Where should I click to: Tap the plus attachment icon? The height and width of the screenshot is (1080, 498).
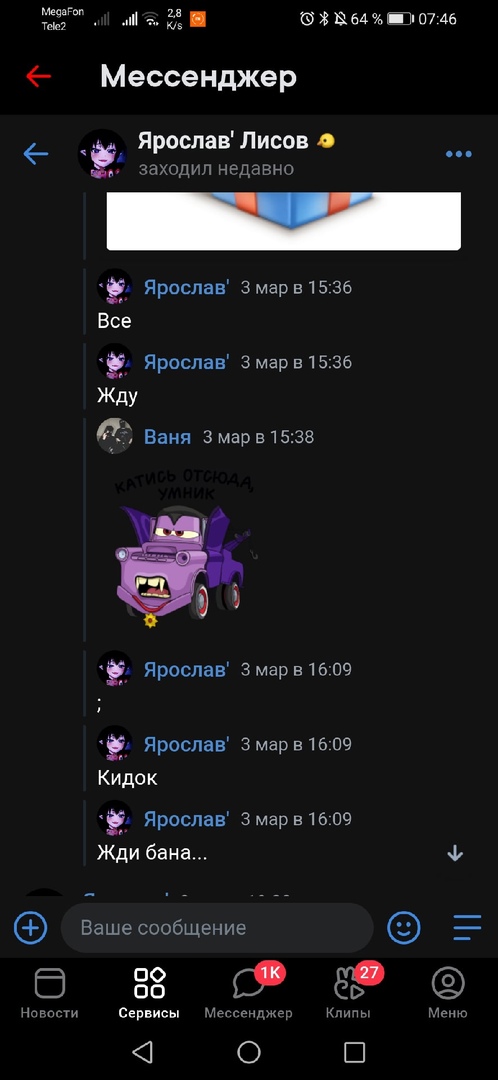pyautogui.click(x=31, y=928)
